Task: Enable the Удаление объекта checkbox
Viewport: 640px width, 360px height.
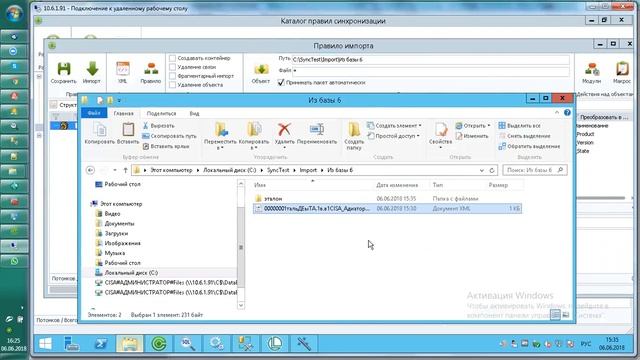Action: click(x=173, y=85)
